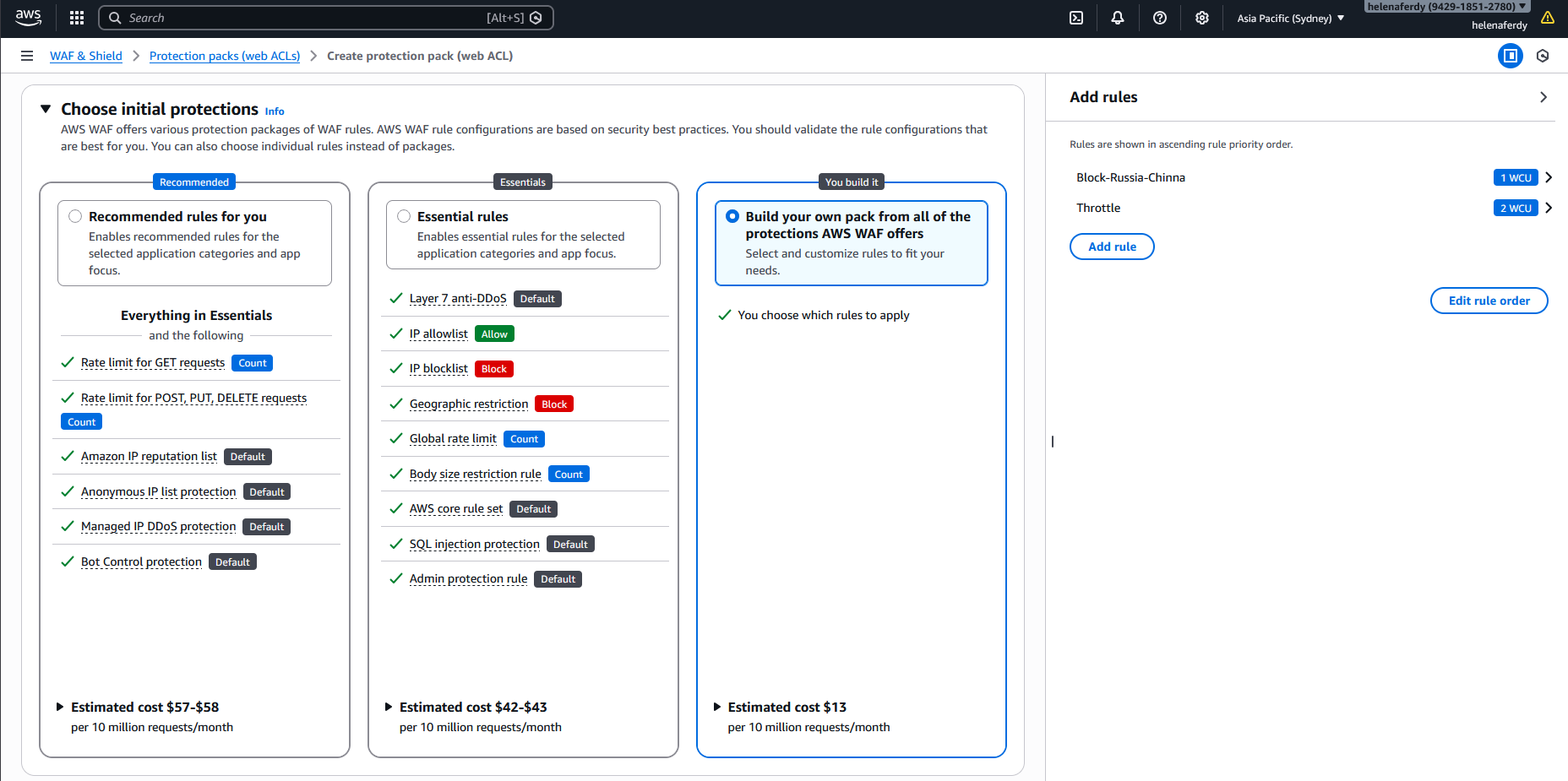The image size is (1568, 781).
Task: Select the Essential rules radio button
Action: coord(404,216)
